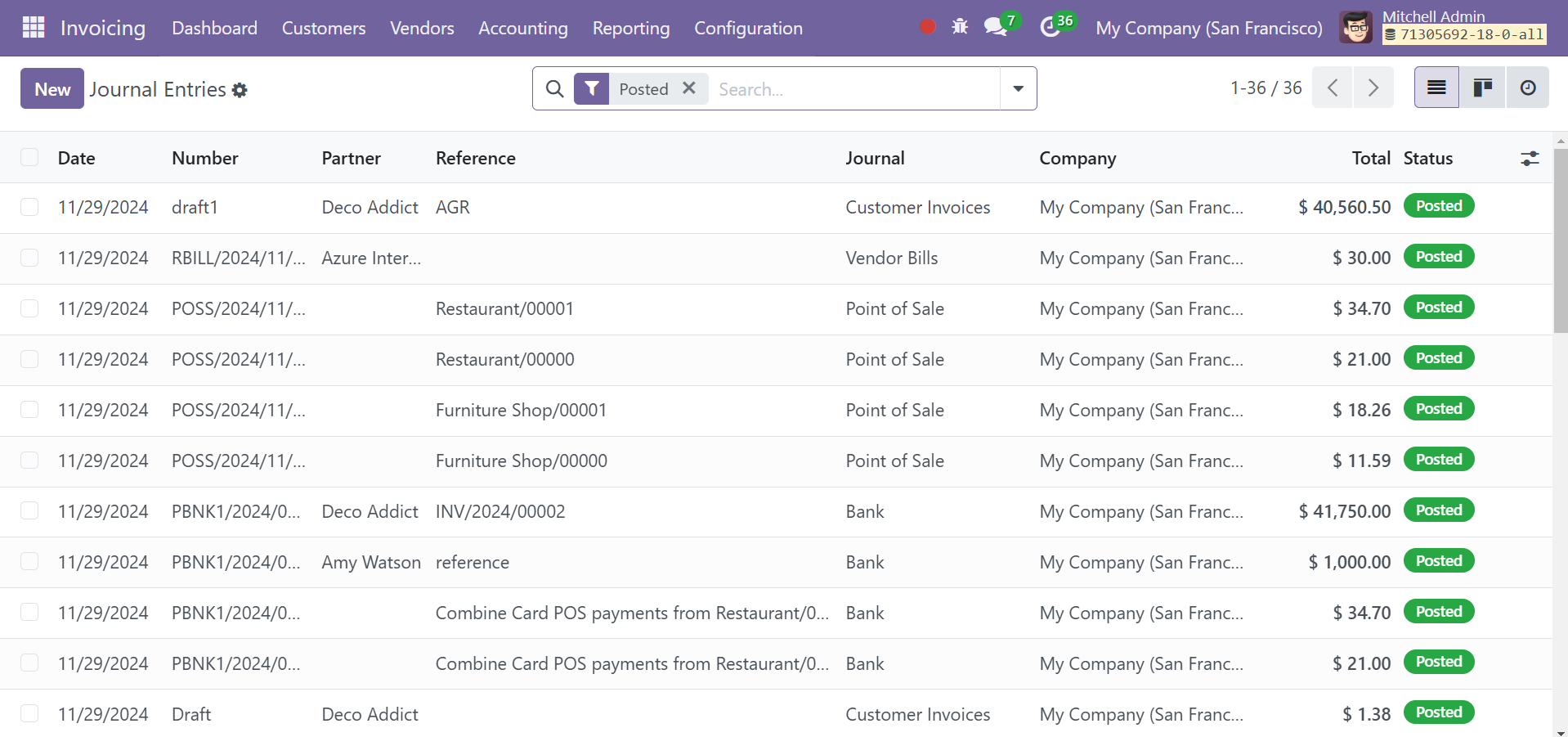Select the Azure Inter... row checkbox

[29, 258]
